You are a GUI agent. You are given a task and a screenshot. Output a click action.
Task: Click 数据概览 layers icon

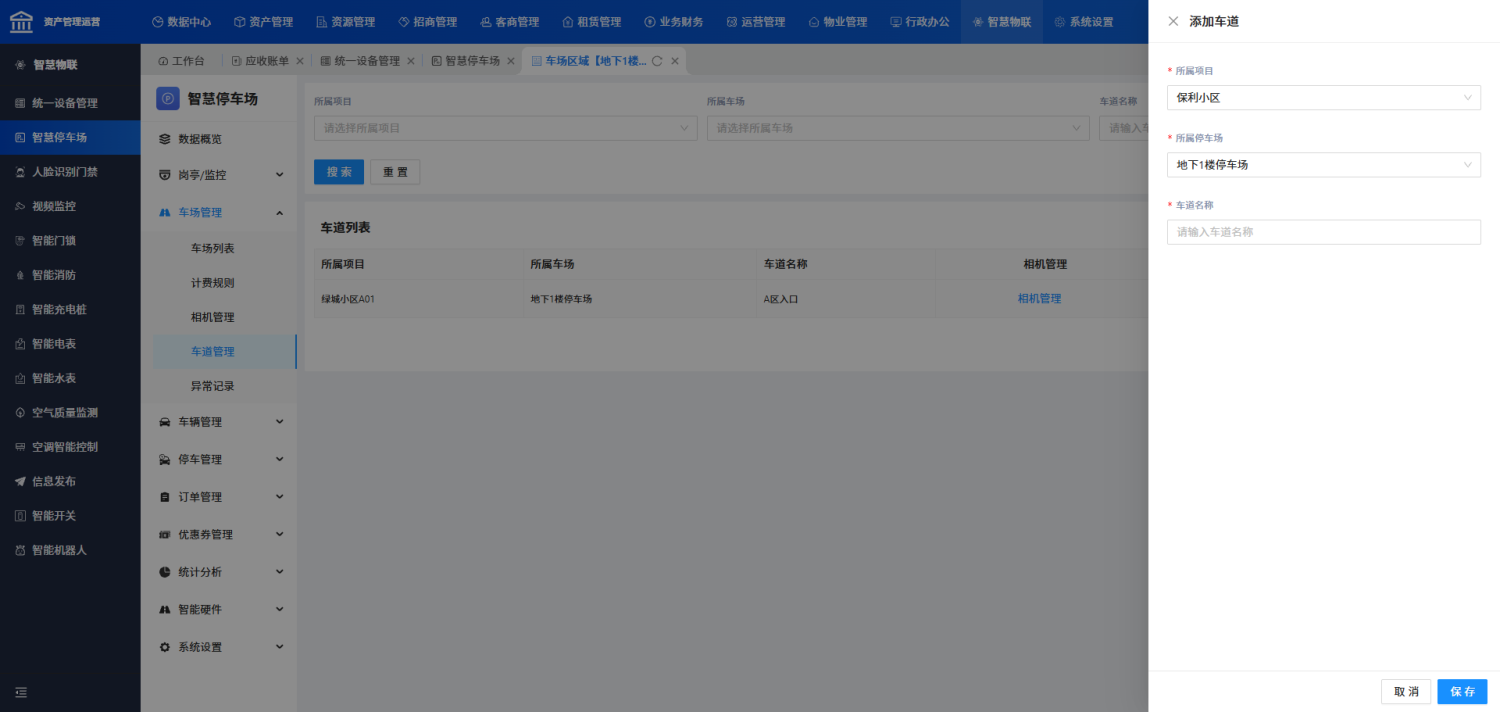[165, 139]
